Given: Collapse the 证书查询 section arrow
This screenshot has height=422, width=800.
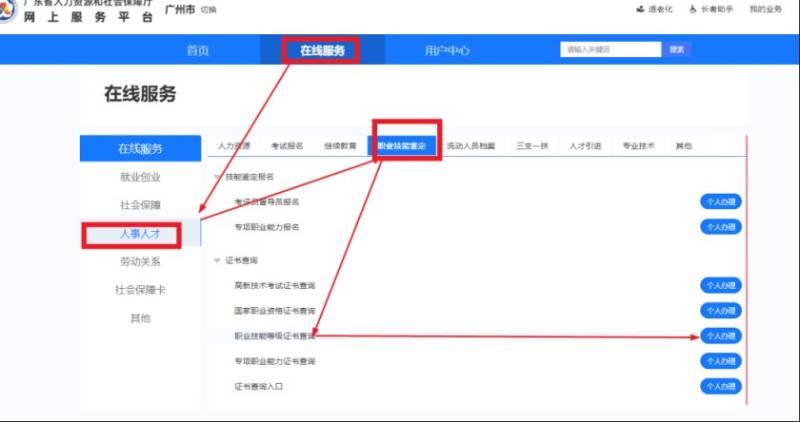Looking at the screenshot, I should coord(217,260).
